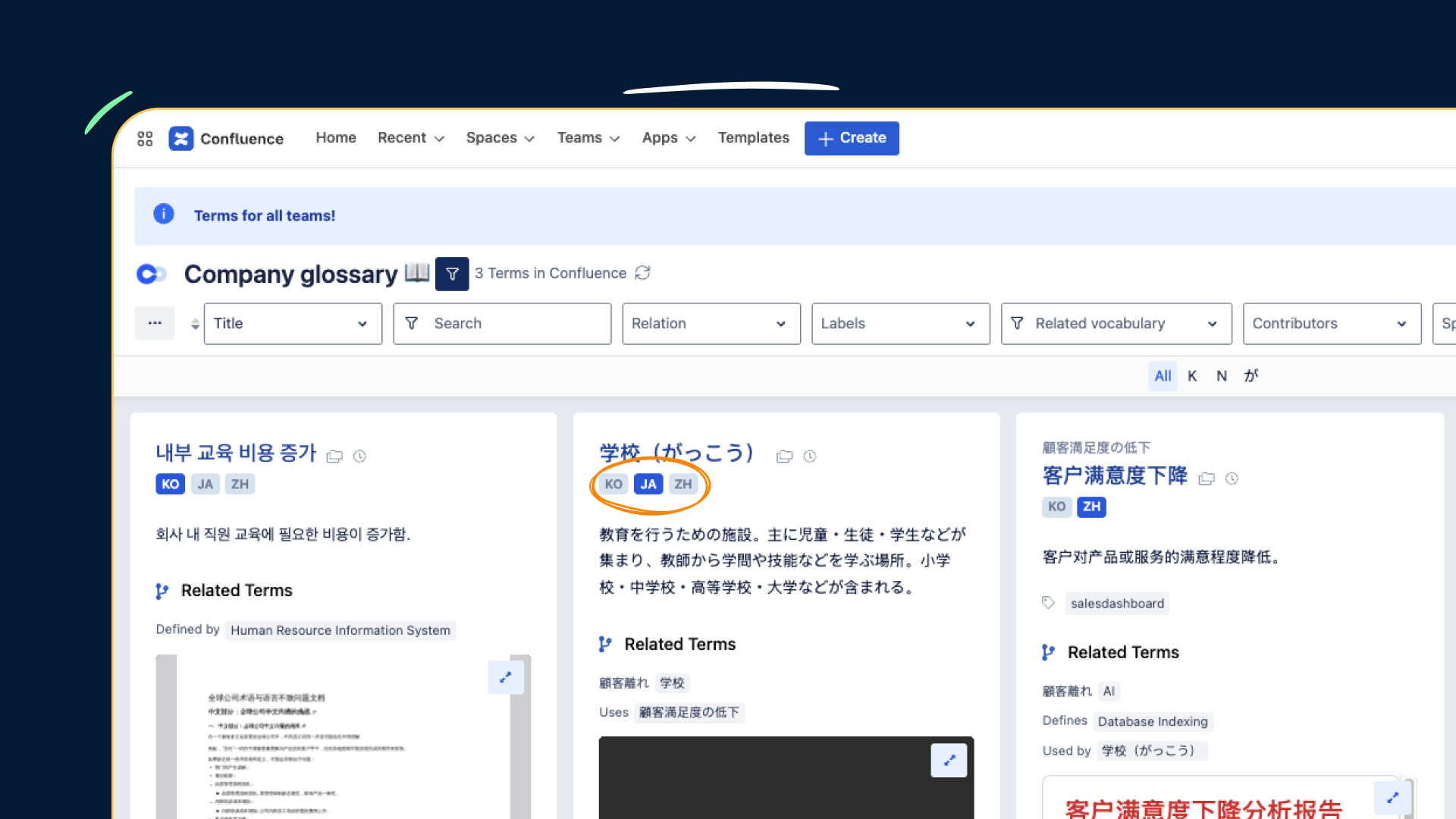Viewport: 1456px width, 819px height.
Task: Open the Human Resource Information System term link
Action: (340, 630)
